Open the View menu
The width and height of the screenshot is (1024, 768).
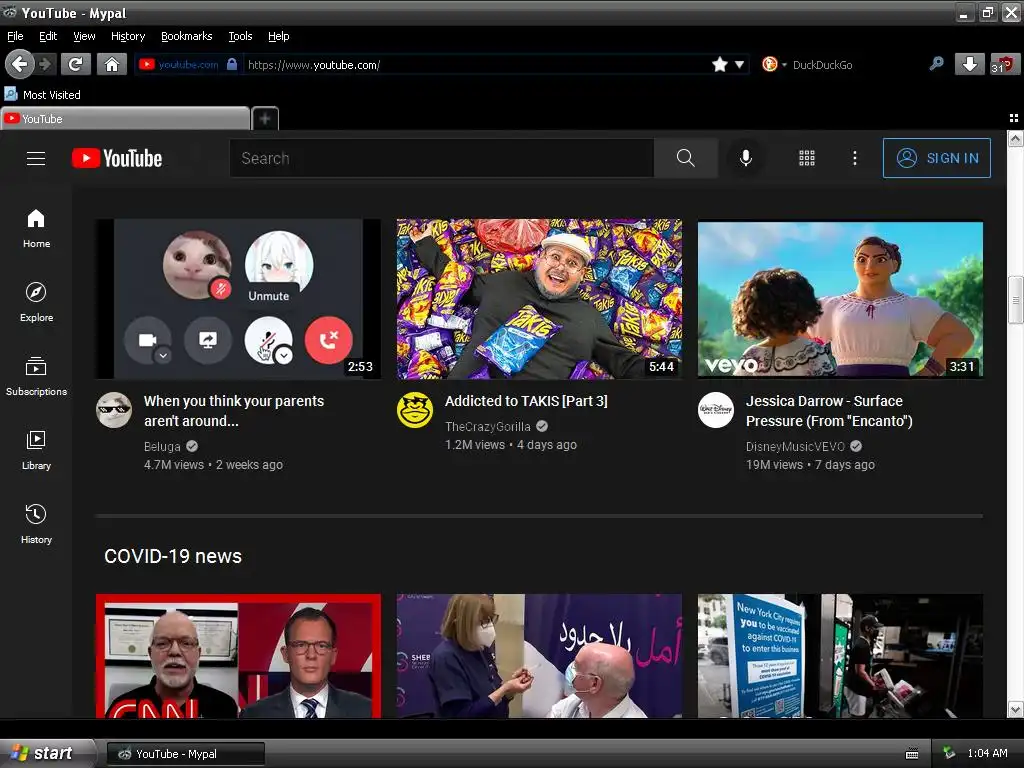[84, 36]
